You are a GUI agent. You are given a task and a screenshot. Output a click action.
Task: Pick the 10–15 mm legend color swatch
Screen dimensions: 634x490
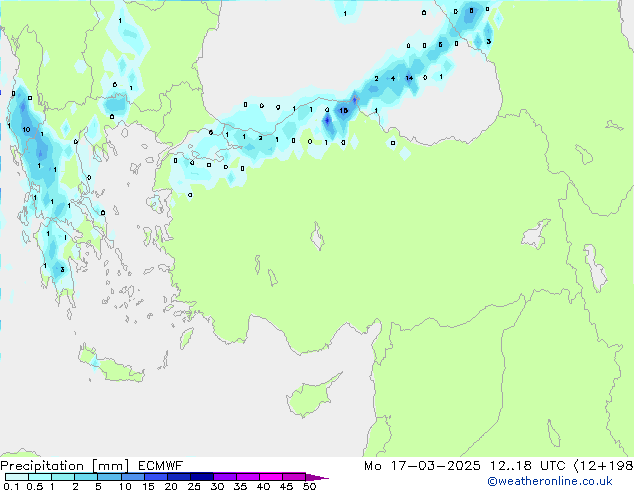(133, 477)
